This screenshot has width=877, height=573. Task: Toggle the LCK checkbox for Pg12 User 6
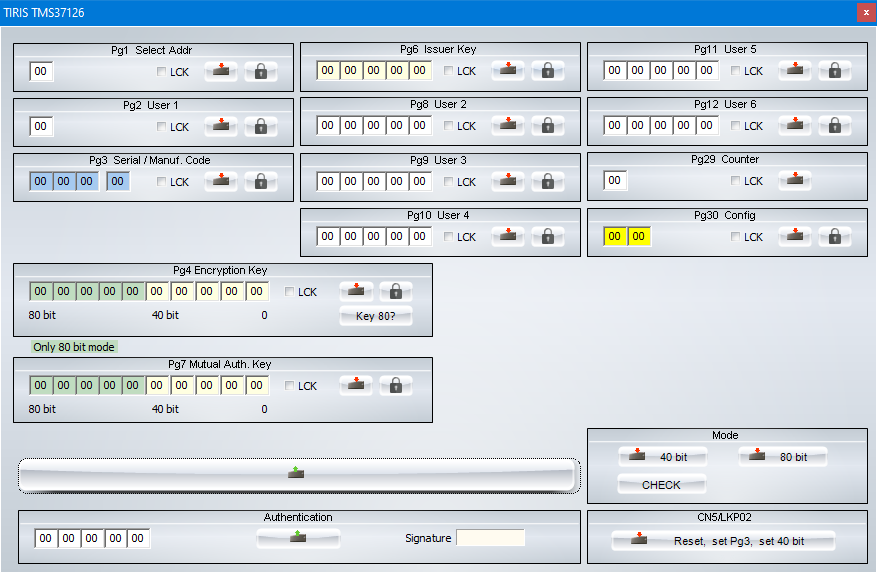click(735, 125)
